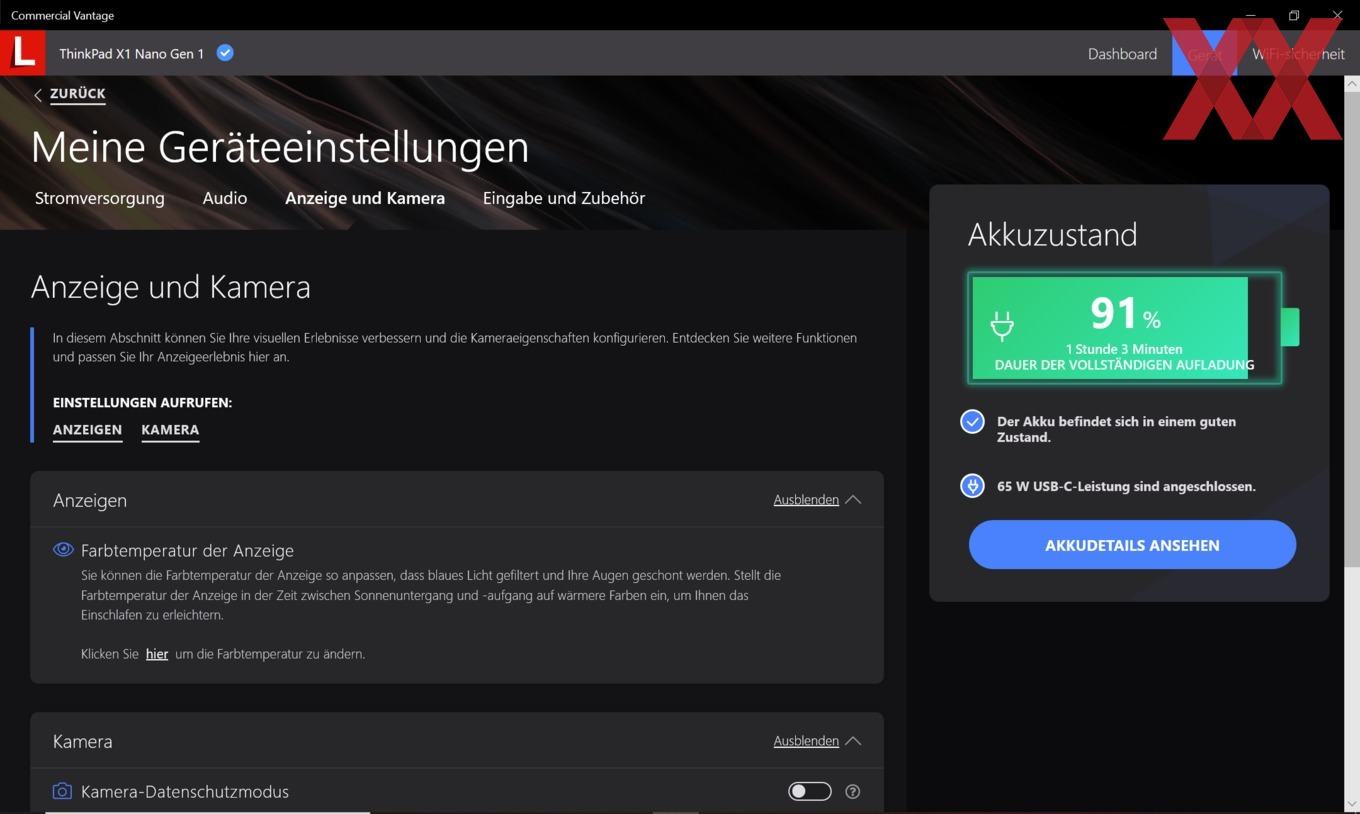The image size is (1360, 814).
Task: Click the blue verified badge next to ThinkPad X1 Nano
Action: (x=225, y=53)
